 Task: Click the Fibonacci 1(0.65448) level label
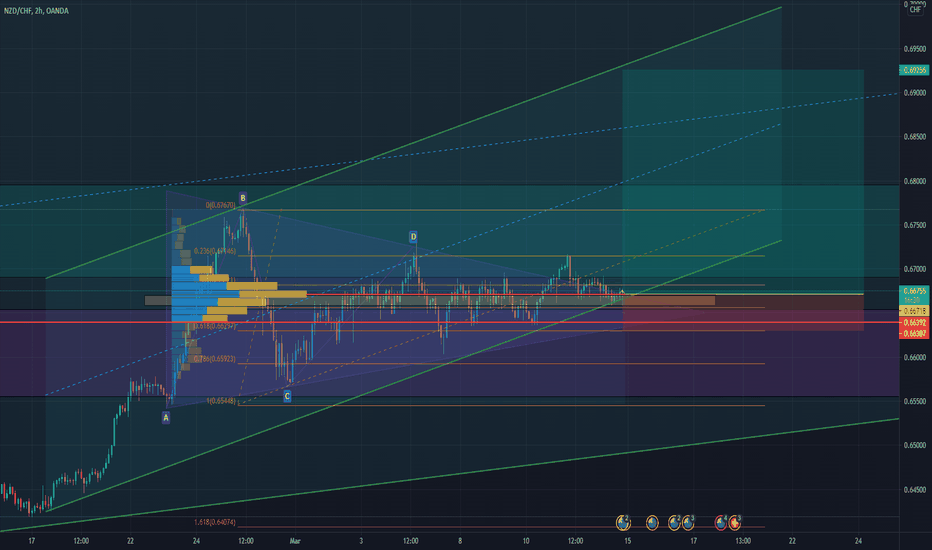(221, 401)
